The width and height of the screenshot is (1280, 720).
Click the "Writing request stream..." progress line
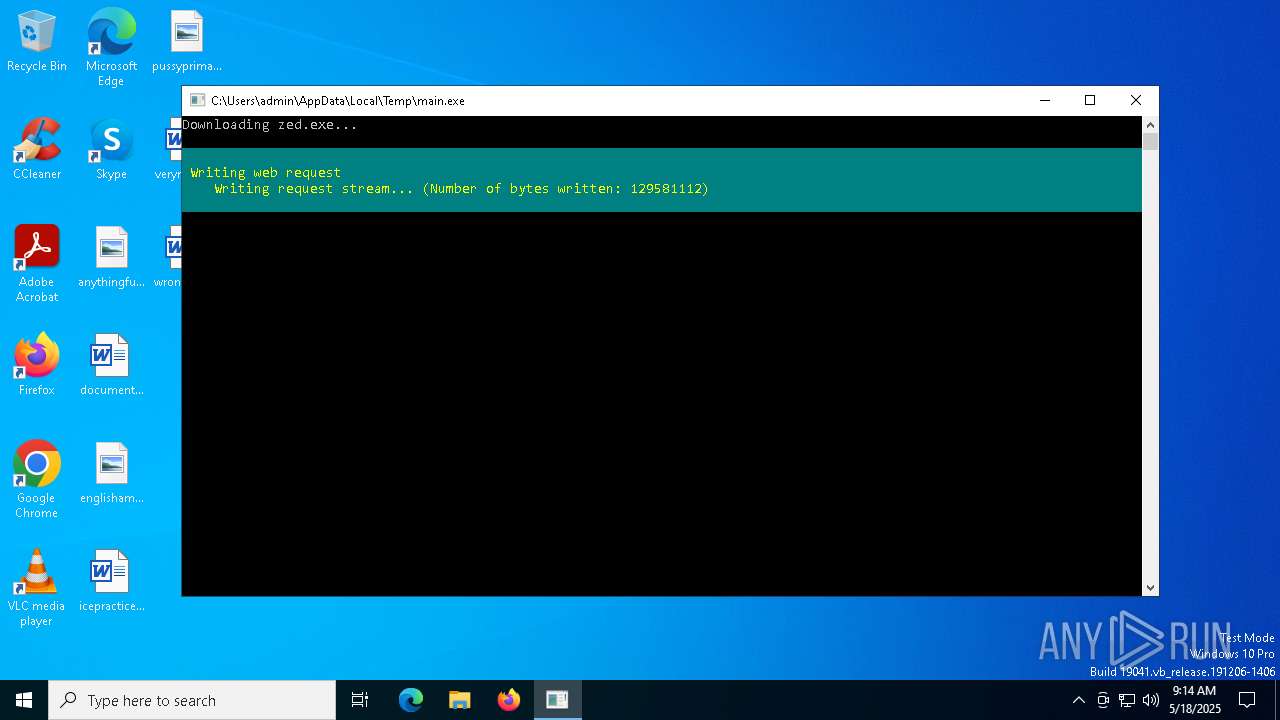point(461,188)
